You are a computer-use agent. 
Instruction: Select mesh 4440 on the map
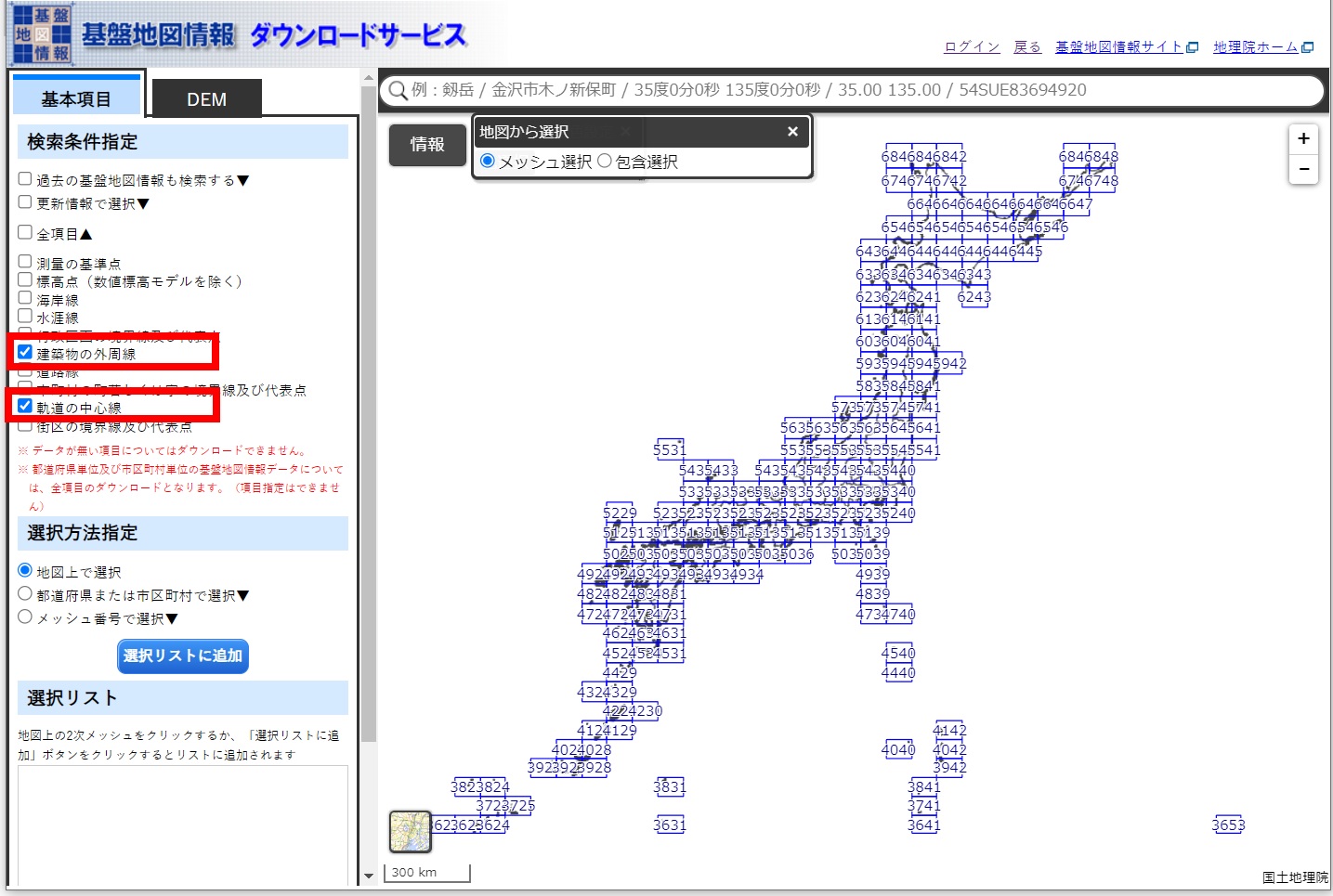(898, 672)
